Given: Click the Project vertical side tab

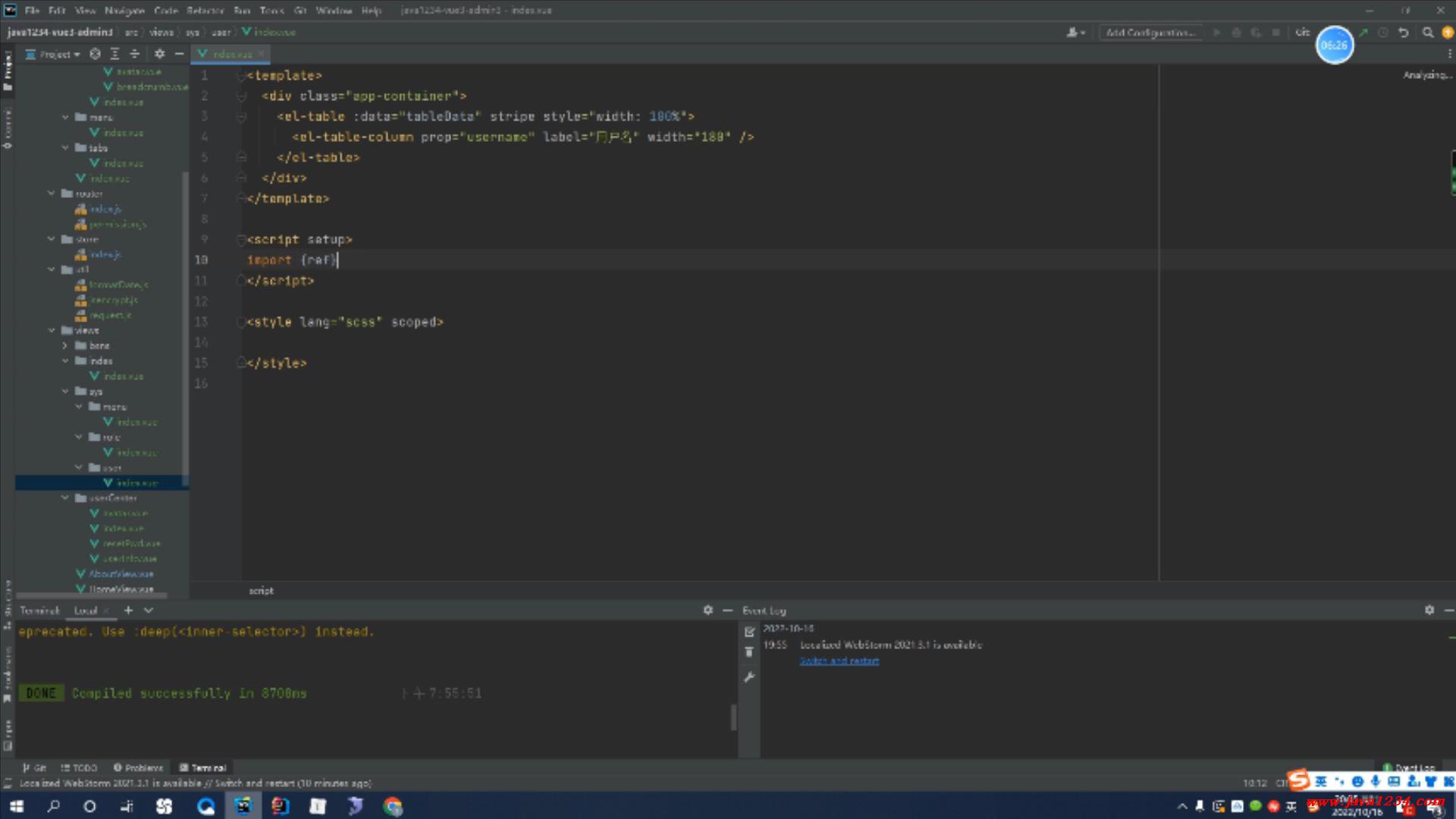Looking at the screenshot, I should point(8,71).
